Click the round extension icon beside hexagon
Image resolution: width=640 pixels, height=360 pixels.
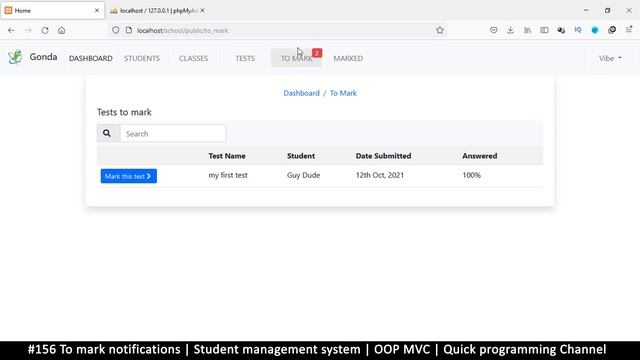point(612,30)
